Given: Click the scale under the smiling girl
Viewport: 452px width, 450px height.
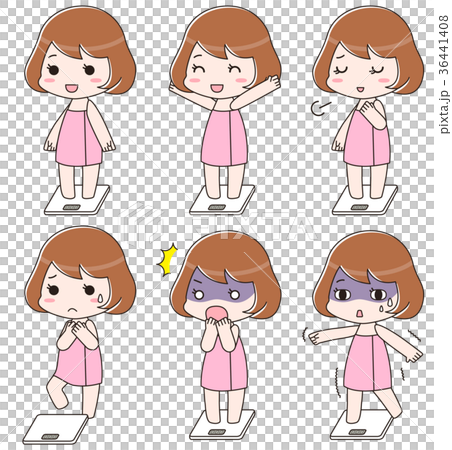Looking at the screenshot, I should point(77,200).
